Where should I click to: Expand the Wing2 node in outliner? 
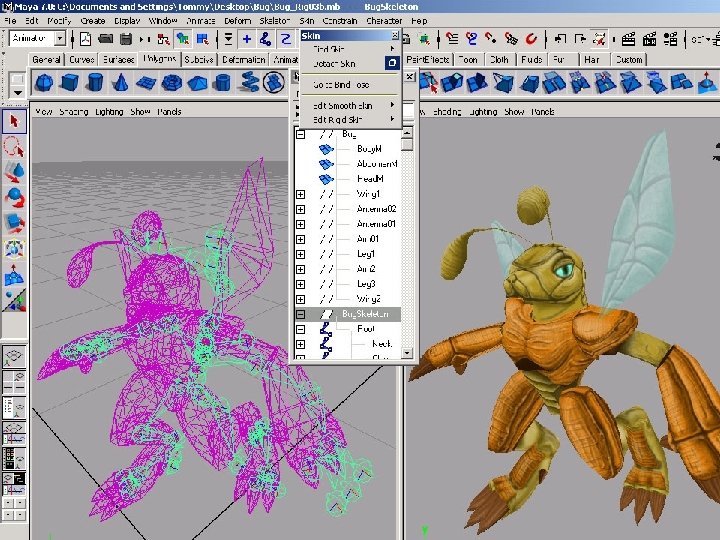(300, 299)
